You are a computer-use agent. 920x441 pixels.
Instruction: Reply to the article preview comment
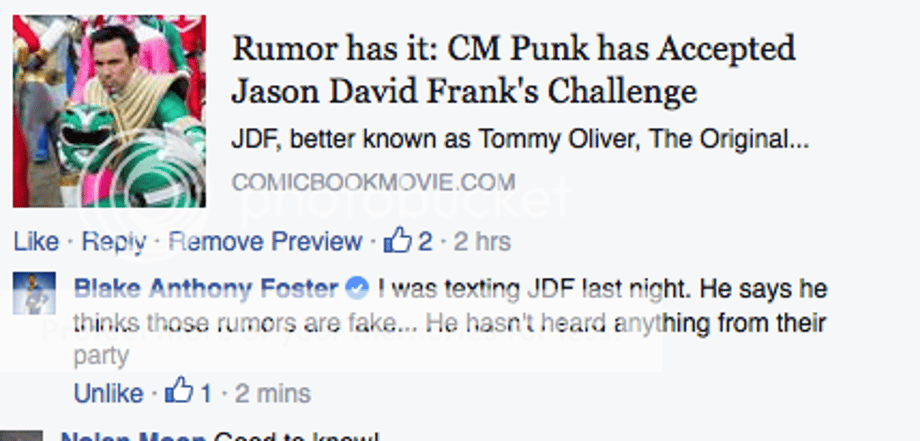[113, 241]
